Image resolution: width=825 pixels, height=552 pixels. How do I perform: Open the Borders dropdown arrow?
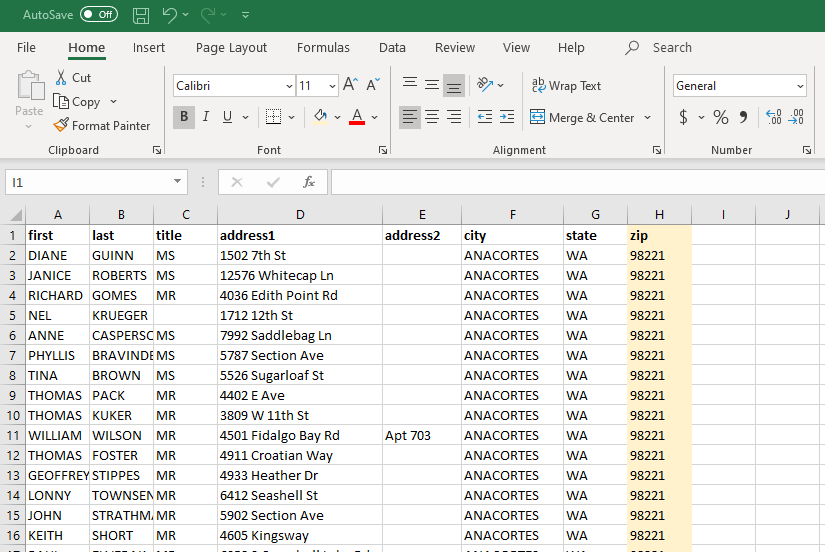291,117
